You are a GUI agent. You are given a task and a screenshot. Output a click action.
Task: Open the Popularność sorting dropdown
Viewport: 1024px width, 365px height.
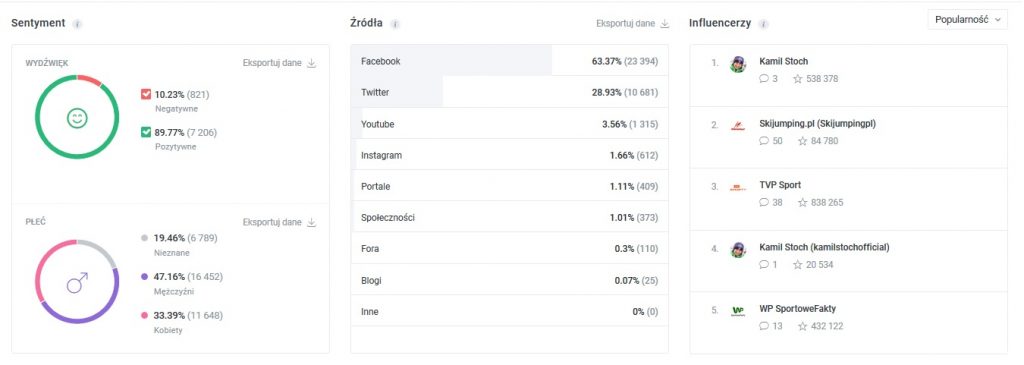click(x=967, y=20)
